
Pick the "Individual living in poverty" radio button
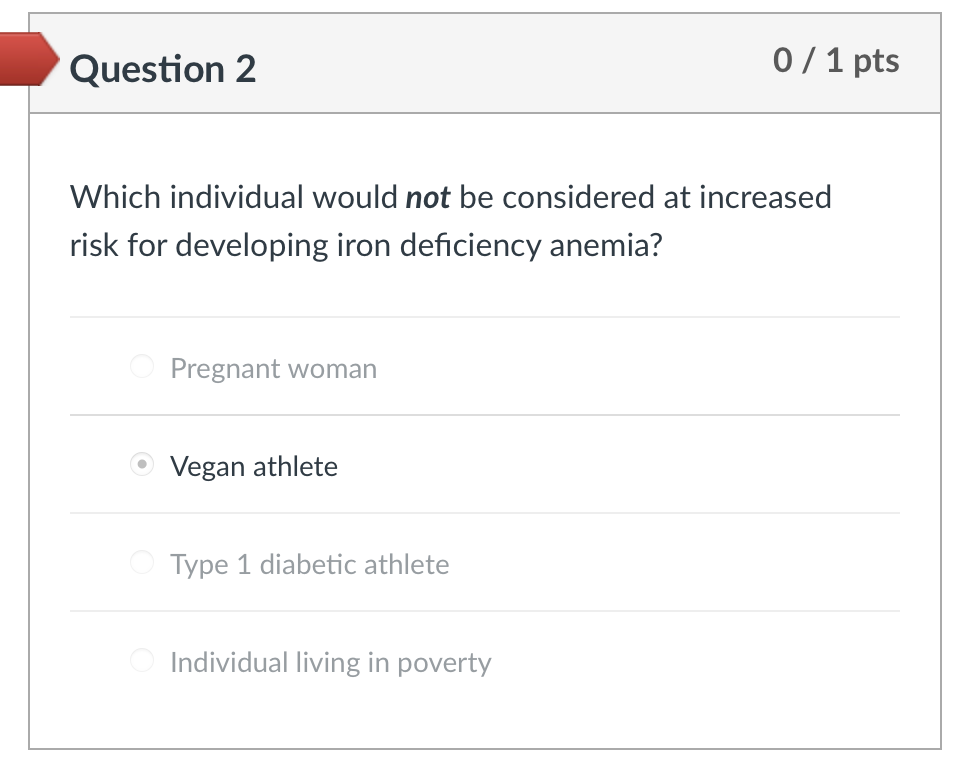(142, 662)
